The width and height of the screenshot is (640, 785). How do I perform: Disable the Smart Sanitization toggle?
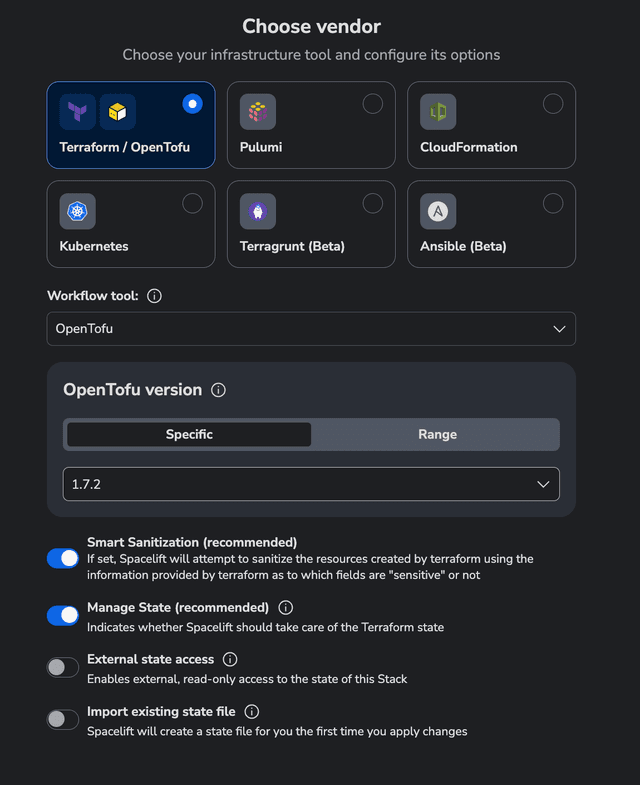point(63,559)
